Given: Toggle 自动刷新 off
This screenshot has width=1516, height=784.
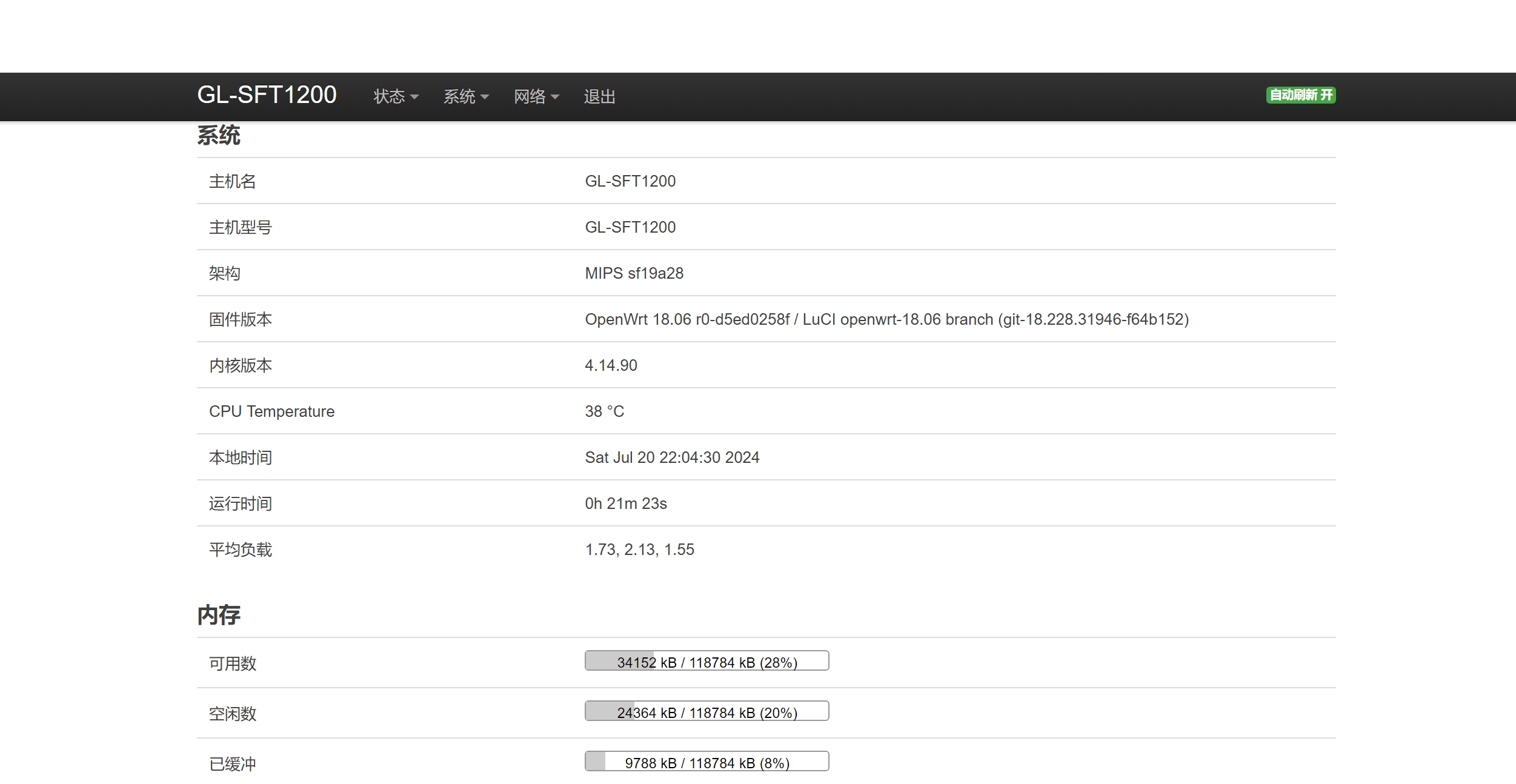Looking at the screenshot, I should point(1300,95).
